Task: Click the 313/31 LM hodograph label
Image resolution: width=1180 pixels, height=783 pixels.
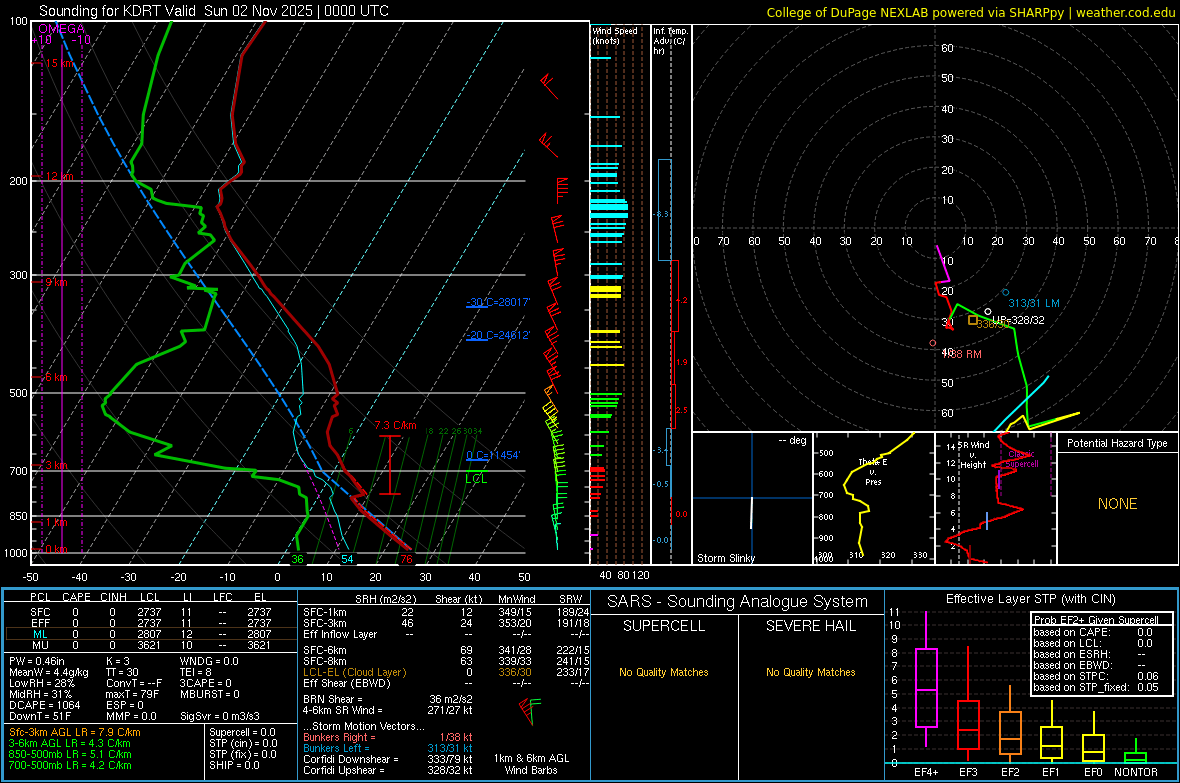Action: tap(1034, 303)
